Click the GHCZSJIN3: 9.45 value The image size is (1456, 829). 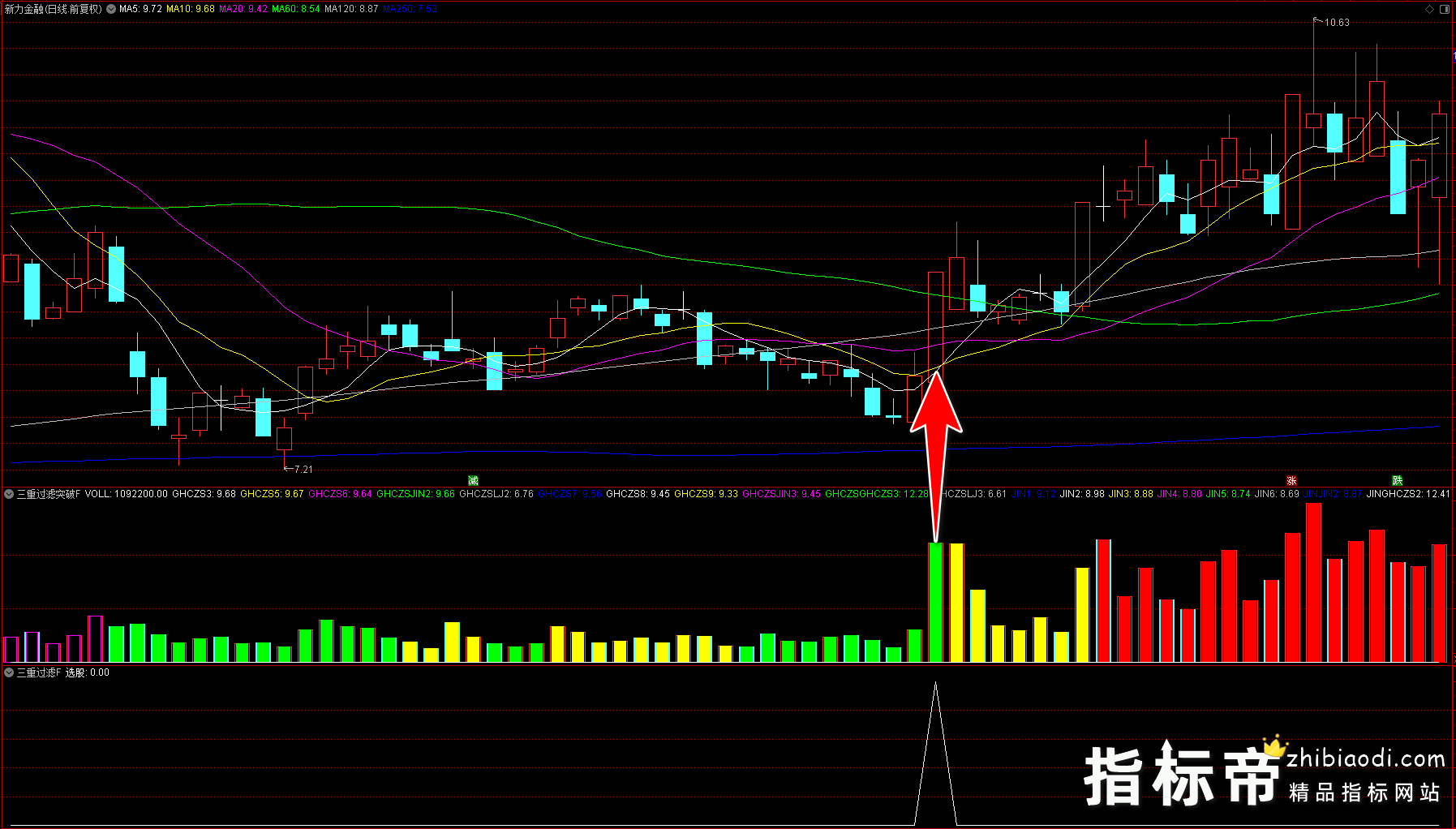coord(781,493)
